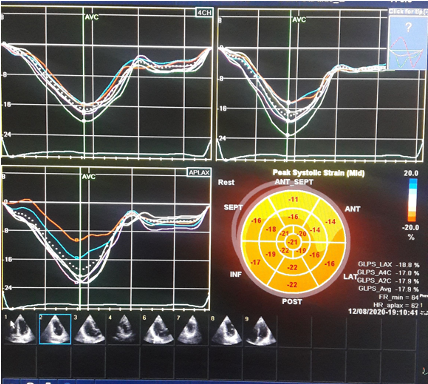The width and height of the screenshot is (428, 384).
Task: Click INF basal segment value -17
Action: pyautogui.click(x=255, y=262)
